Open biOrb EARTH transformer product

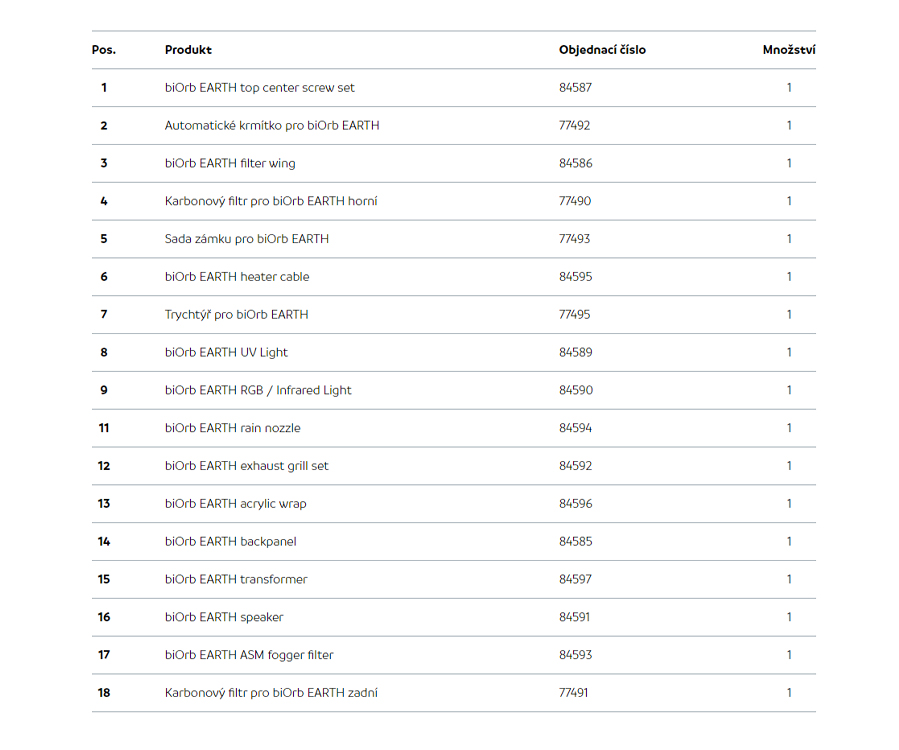236,580
